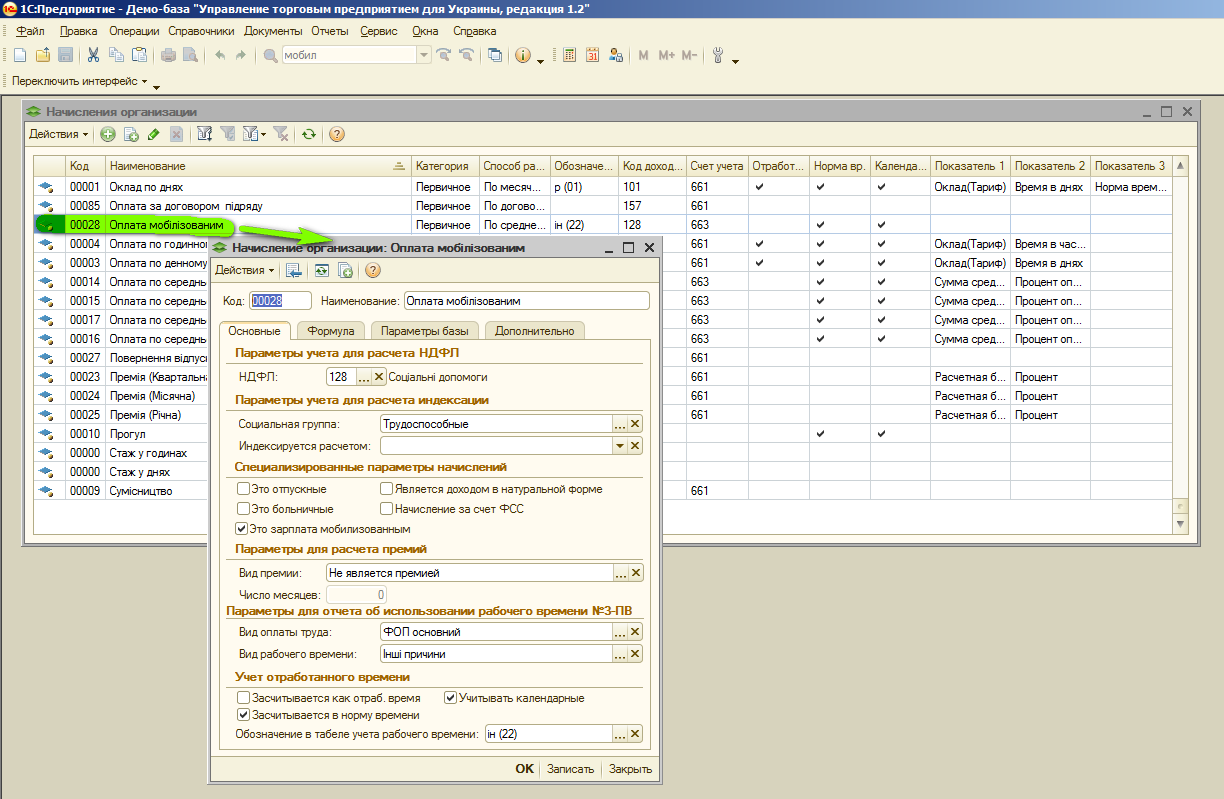The width and height of the screenshot is (1224, 799).
Task: Add new accrual with green plus icon
Action: [x=108, y=134]
